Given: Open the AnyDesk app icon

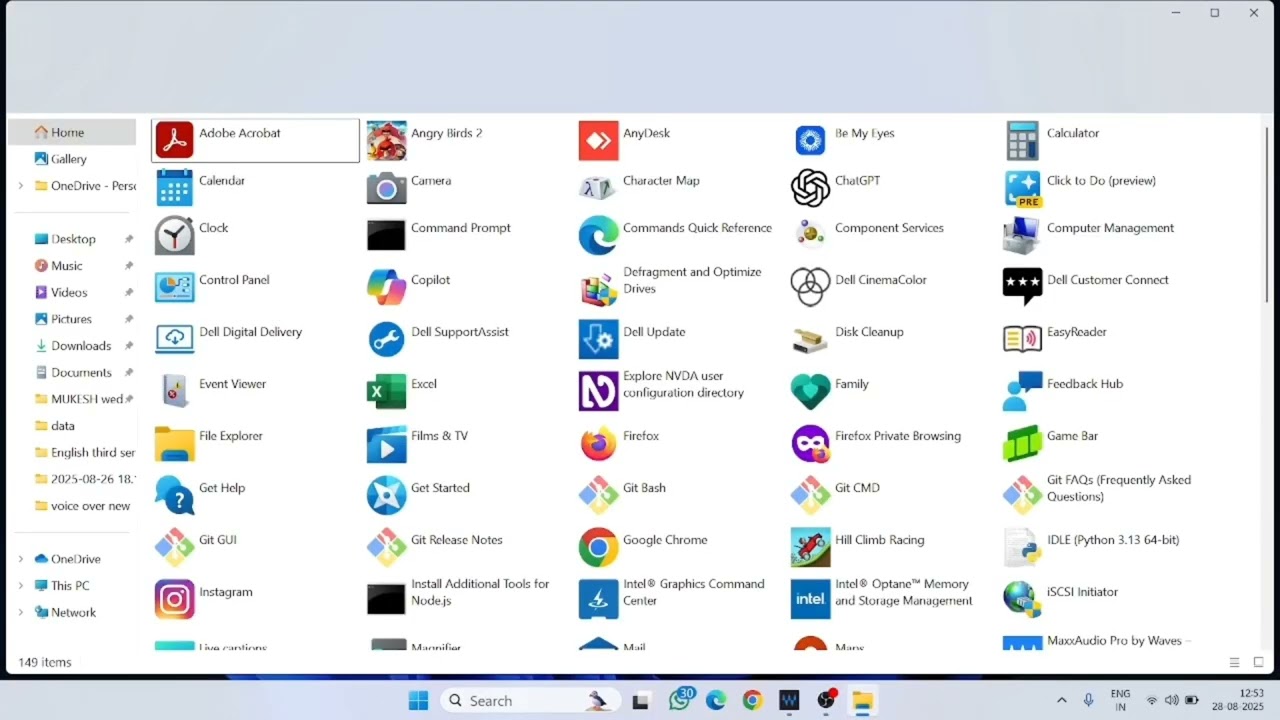Looking at the screenshot, I should pos(598,140).
